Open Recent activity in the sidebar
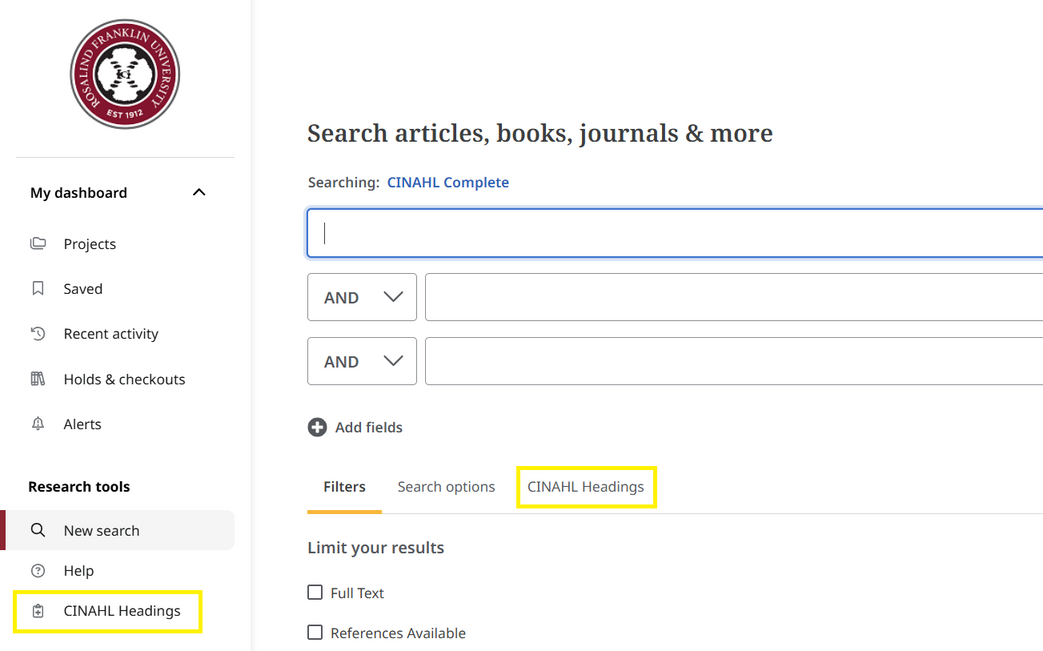 pyautogui.click(x=111, y=334)
